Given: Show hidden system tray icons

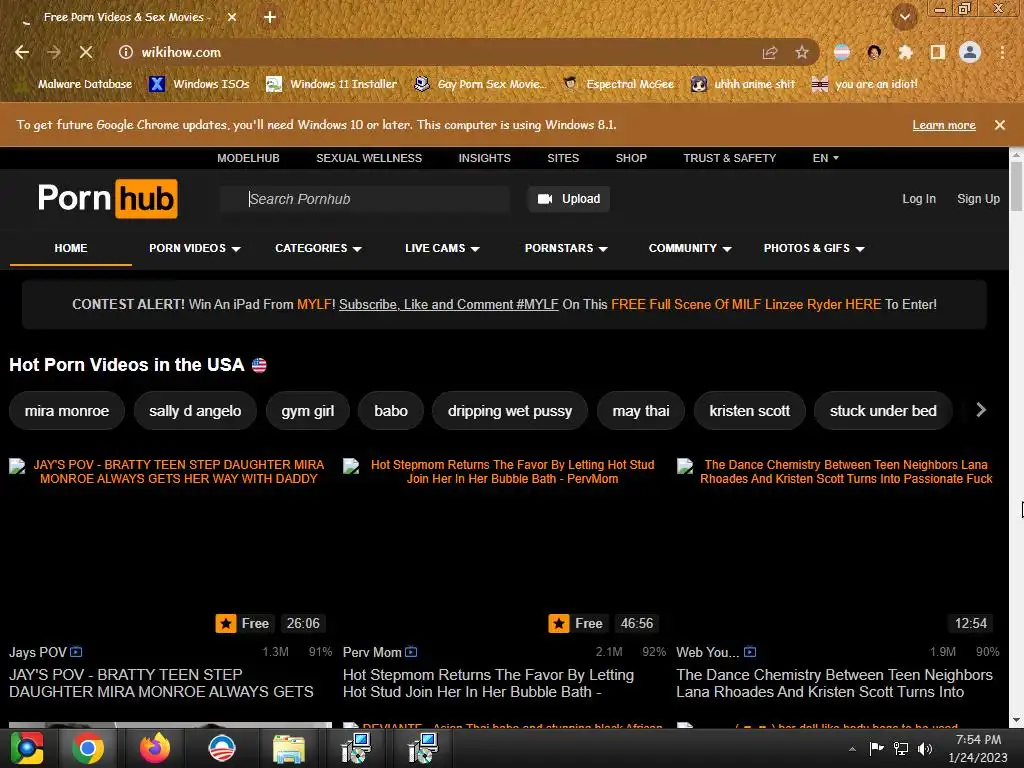Looking at the screenshot, I should pyautogui.click(x=852, y=749).
